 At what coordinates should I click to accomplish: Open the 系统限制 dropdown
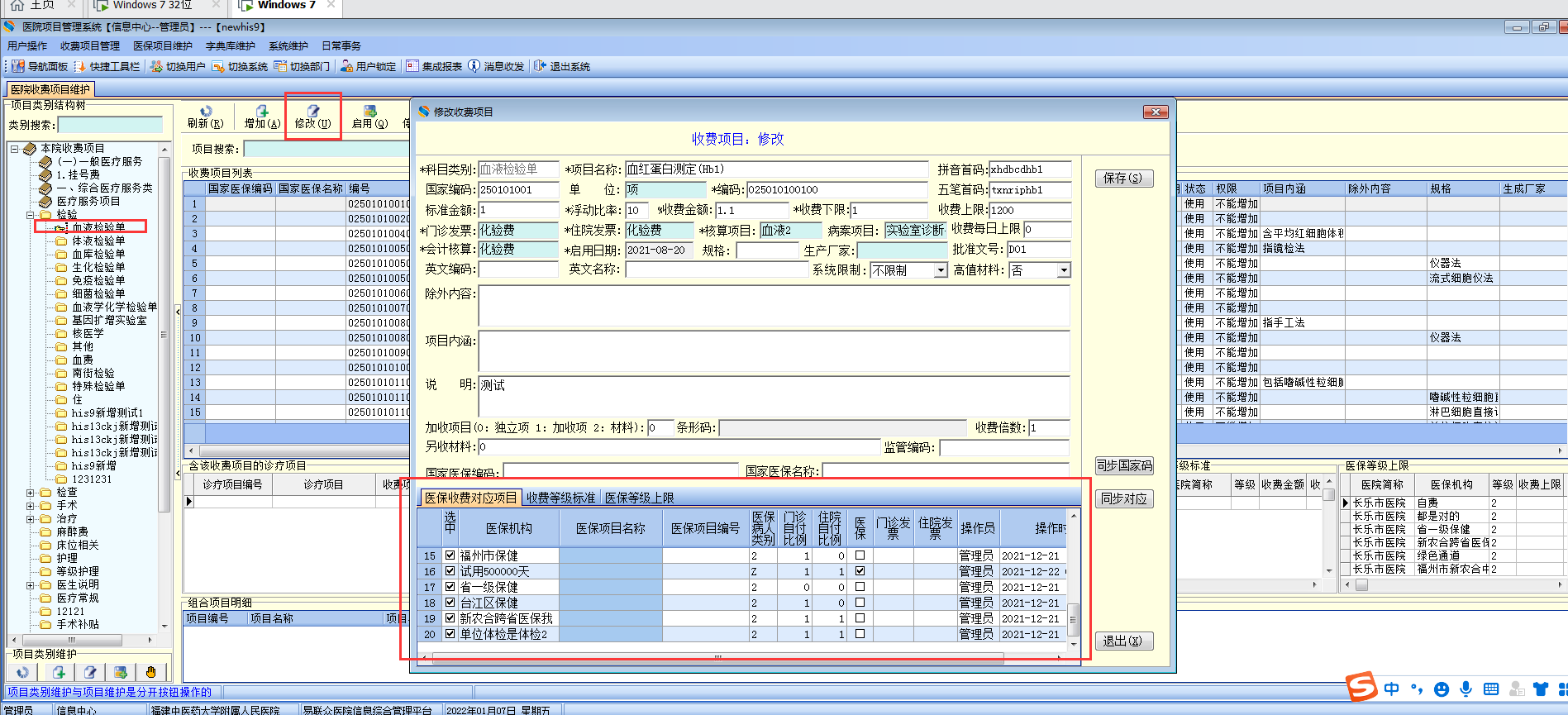940,270
